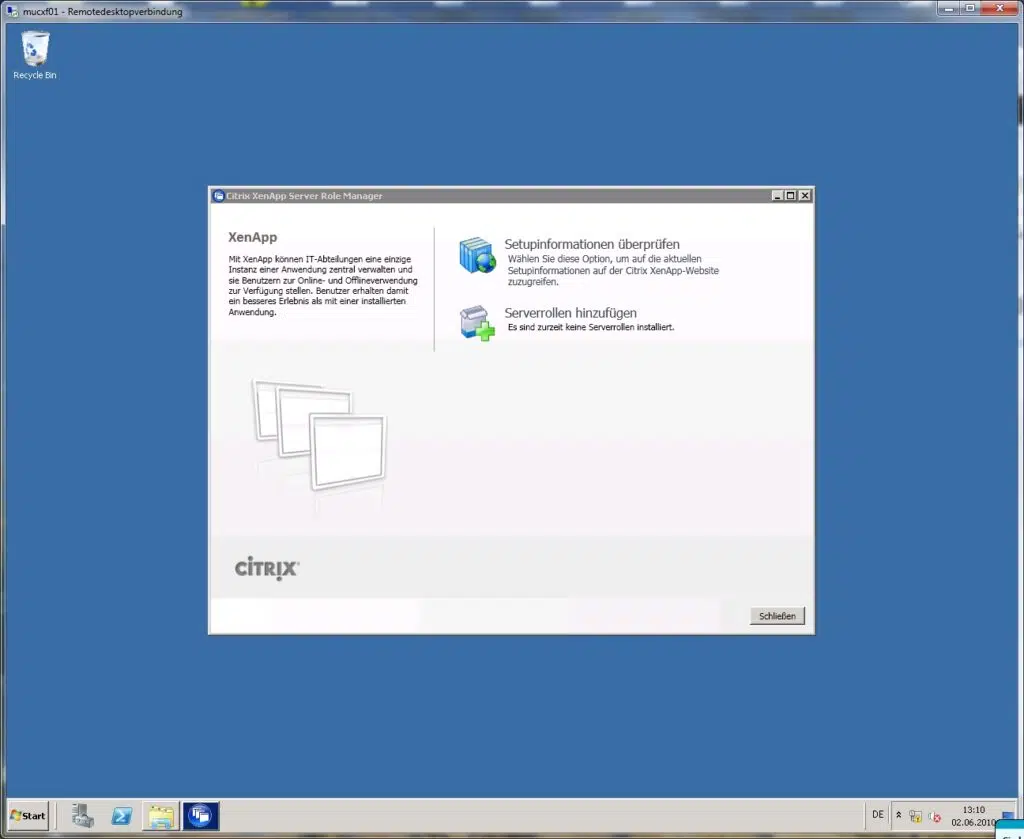Click the 'mucxf01 - Remotedesktopverbindung' title text
1024x839 pixels.
pyautogui.click(x=103, y=12)
